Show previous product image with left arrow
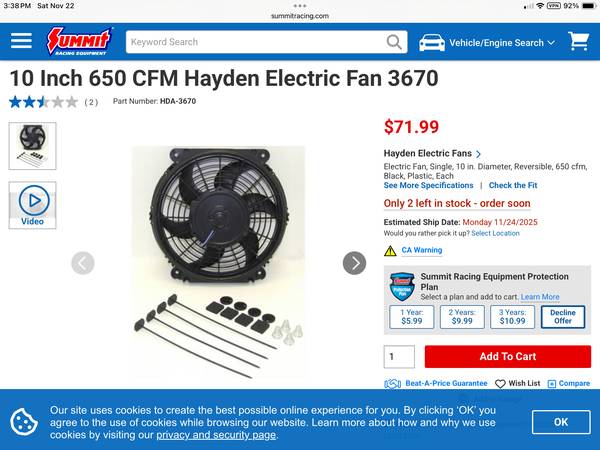The width and height of the screenshot is (600, 450). click(x=83, y=263)
